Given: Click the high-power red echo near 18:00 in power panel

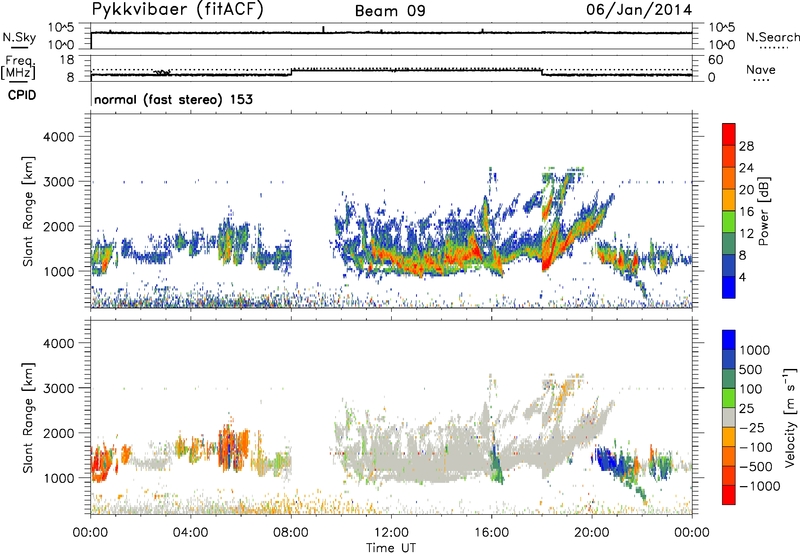Looking at the screenshot, I should 548,253.
